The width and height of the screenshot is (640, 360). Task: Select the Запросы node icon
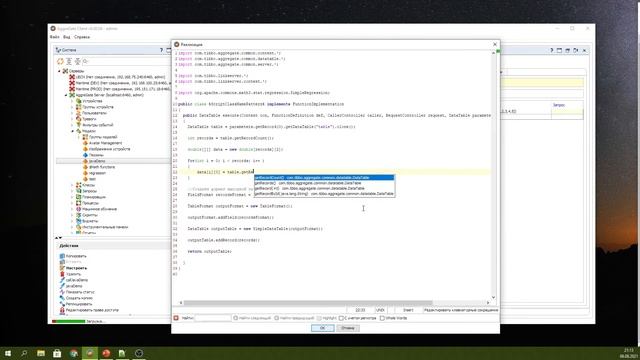79,191
